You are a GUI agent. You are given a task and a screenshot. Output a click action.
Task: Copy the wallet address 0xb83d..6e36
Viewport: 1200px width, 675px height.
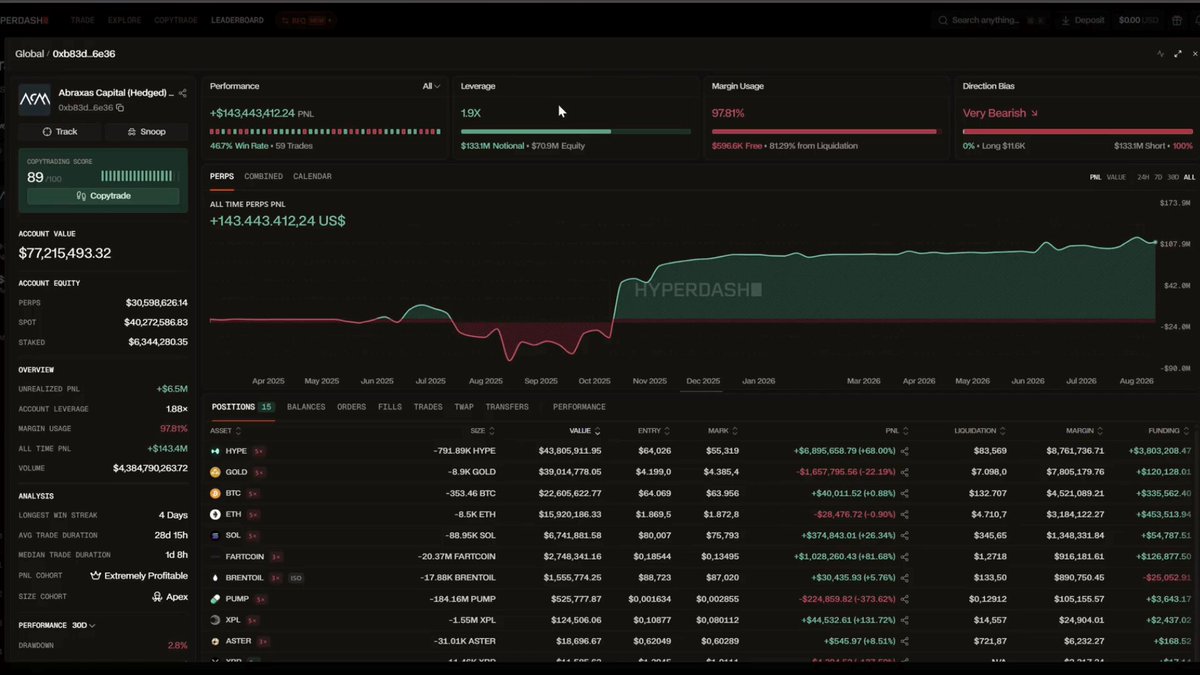point(120,107)
